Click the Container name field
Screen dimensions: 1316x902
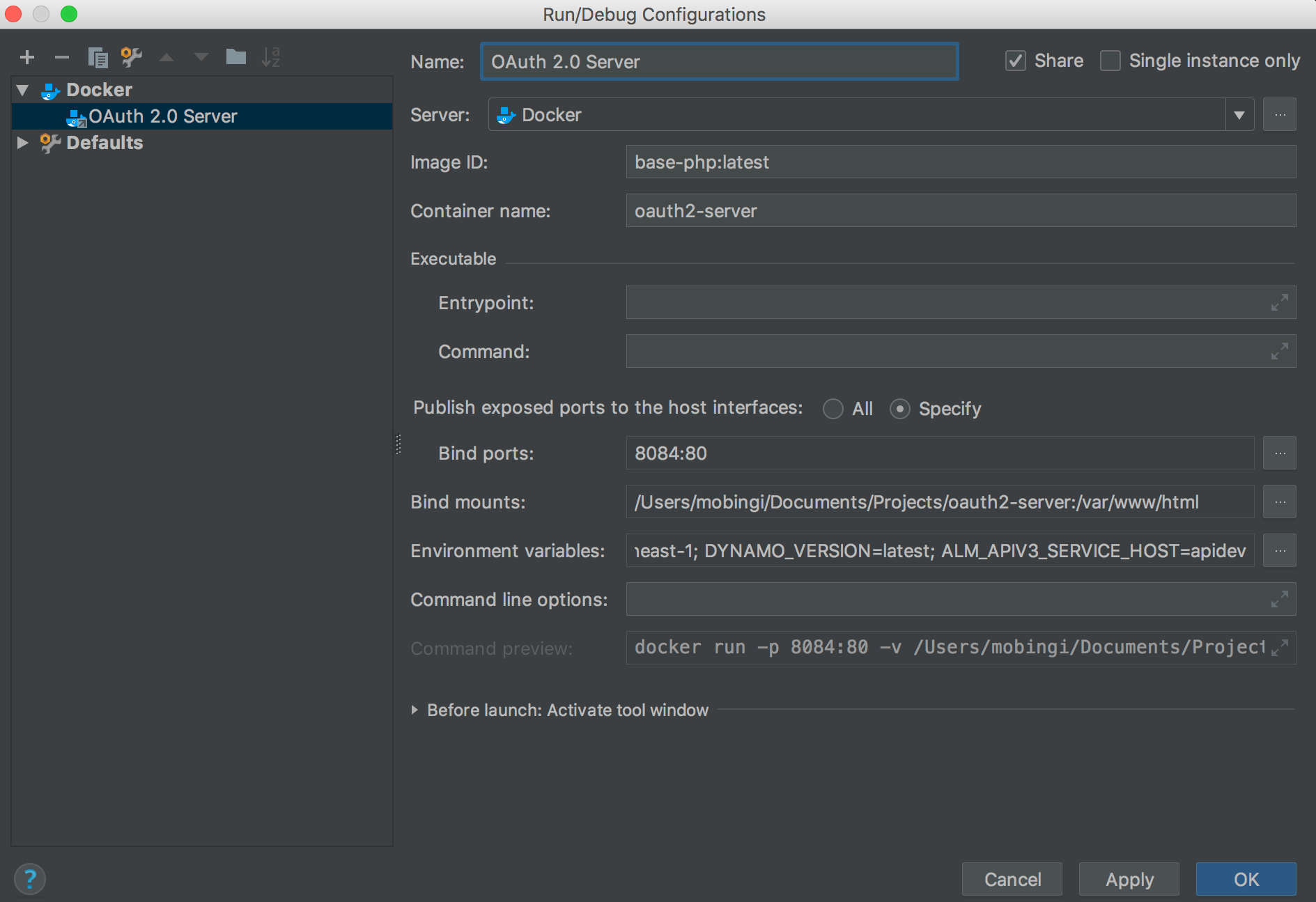click(x=961, y=211)
